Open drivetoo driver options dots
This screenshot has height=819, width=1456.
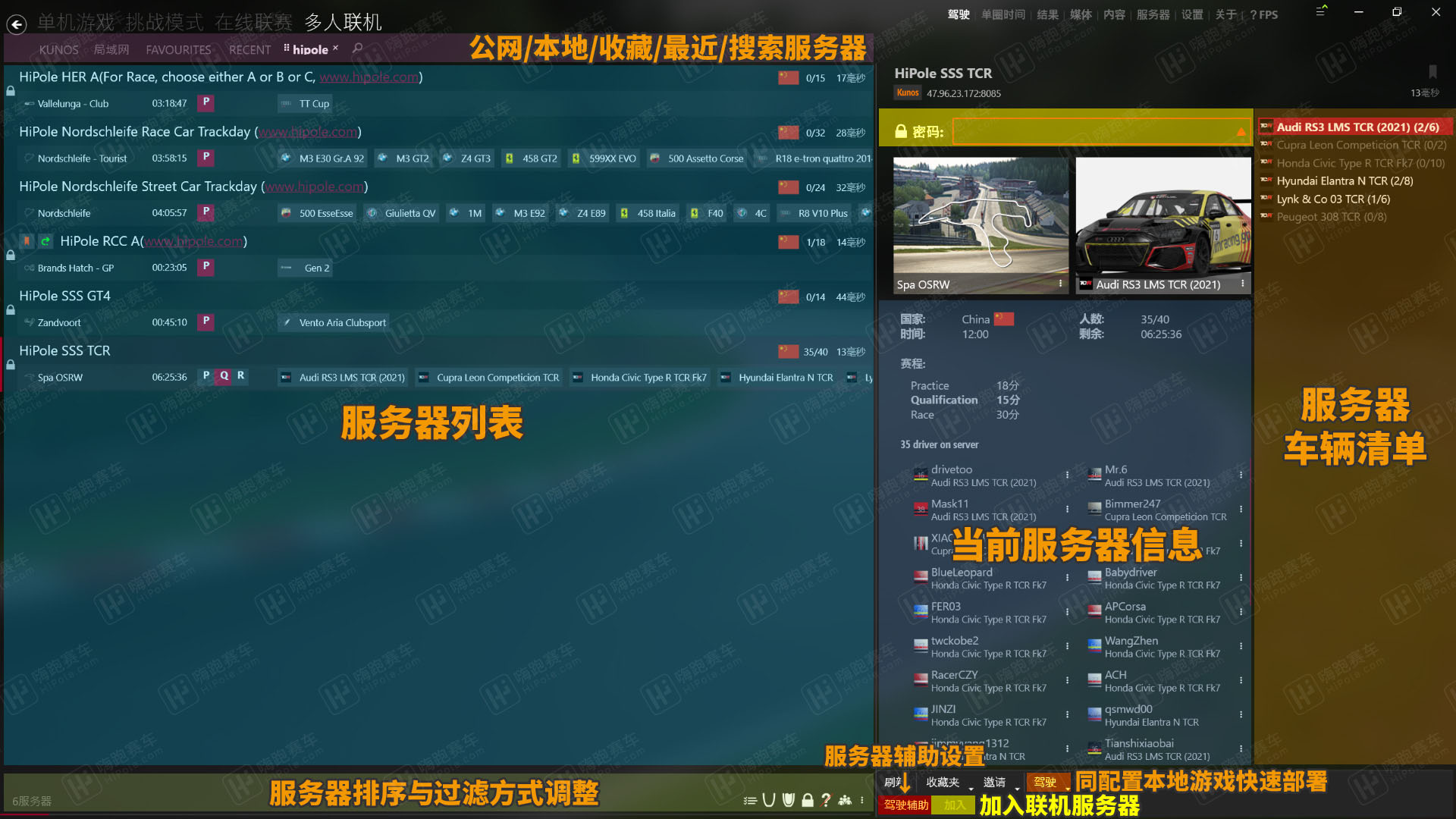[1068, 475]
